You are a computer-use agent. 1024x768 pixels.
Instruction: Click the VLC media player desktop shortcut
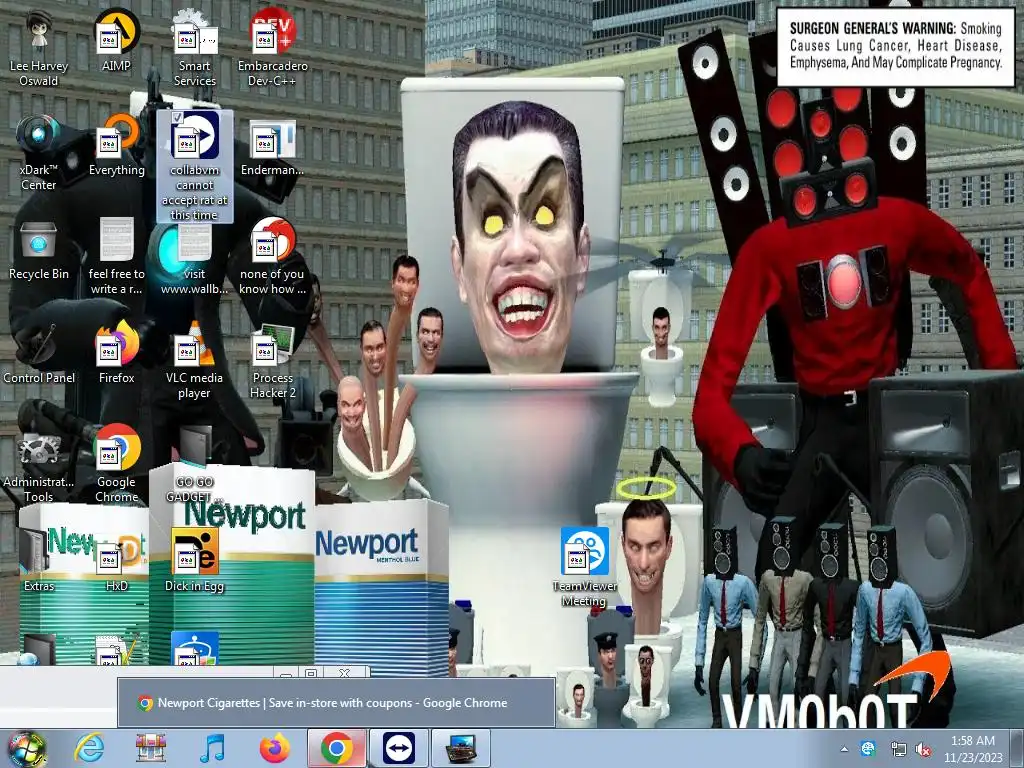195,360
